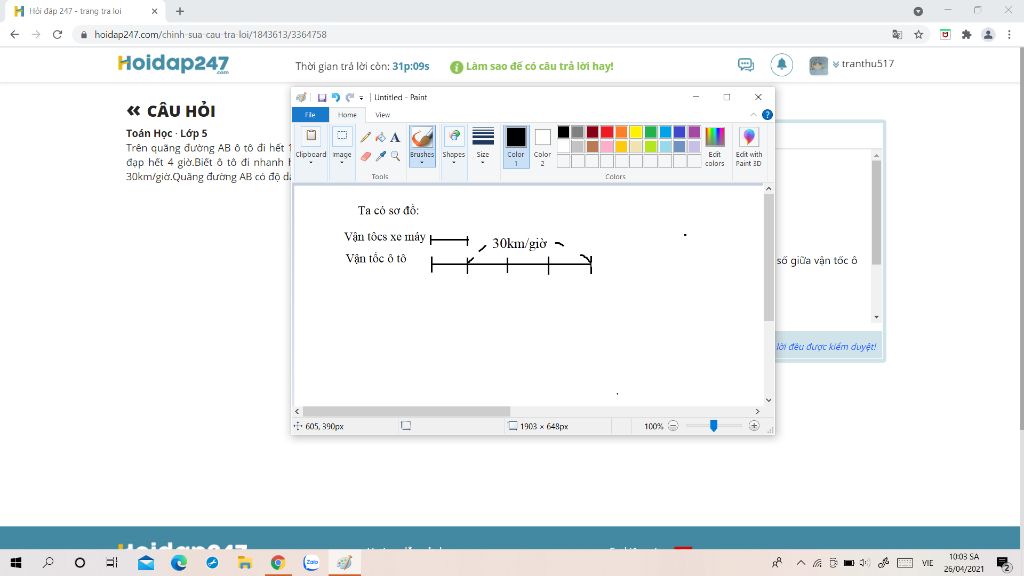Expand the Clipboard dropdown in Paint

(x=311, y=163)
